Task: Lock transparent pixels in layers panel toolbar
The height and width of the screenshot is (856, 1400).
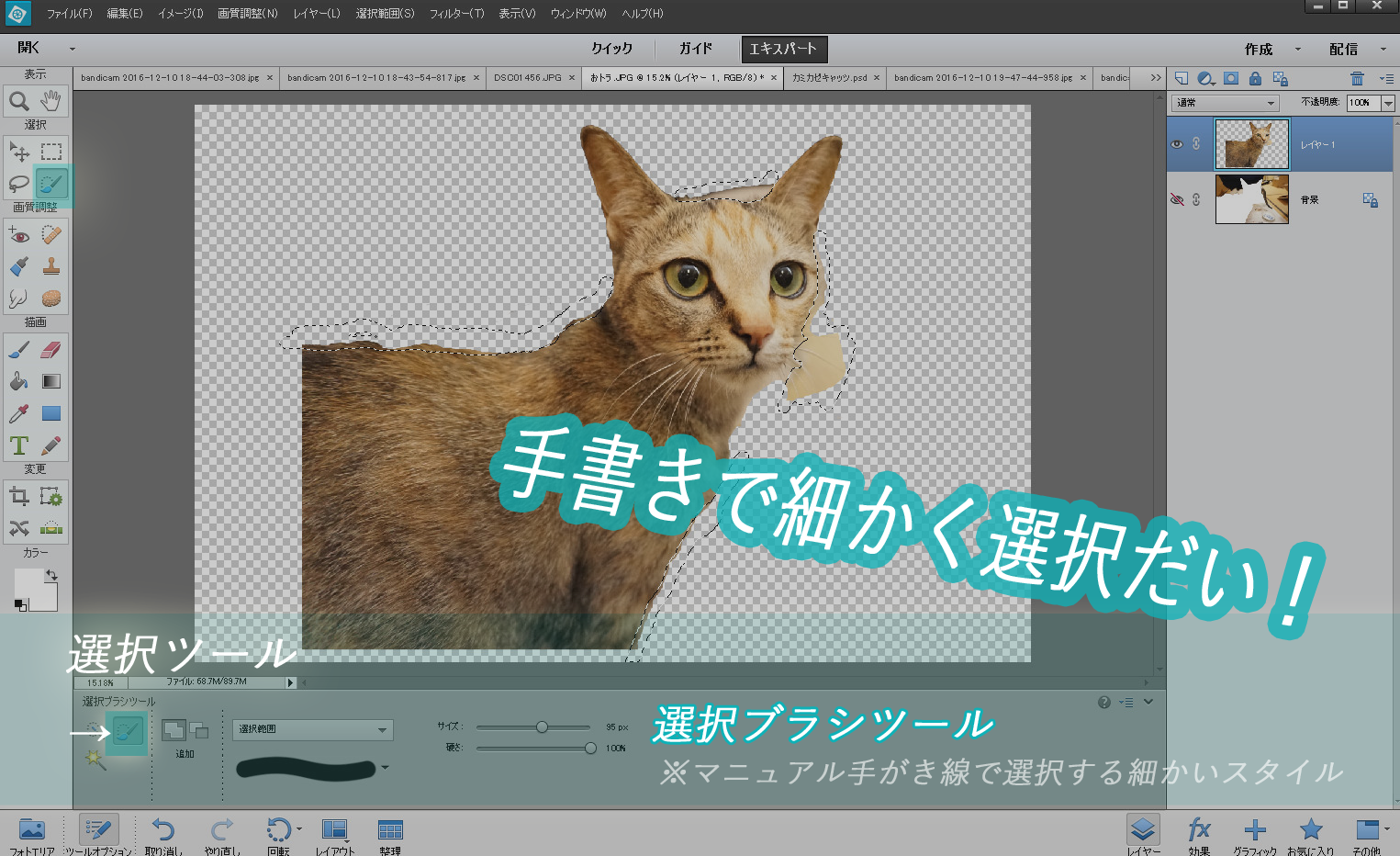Action: tap(1281, 78)
